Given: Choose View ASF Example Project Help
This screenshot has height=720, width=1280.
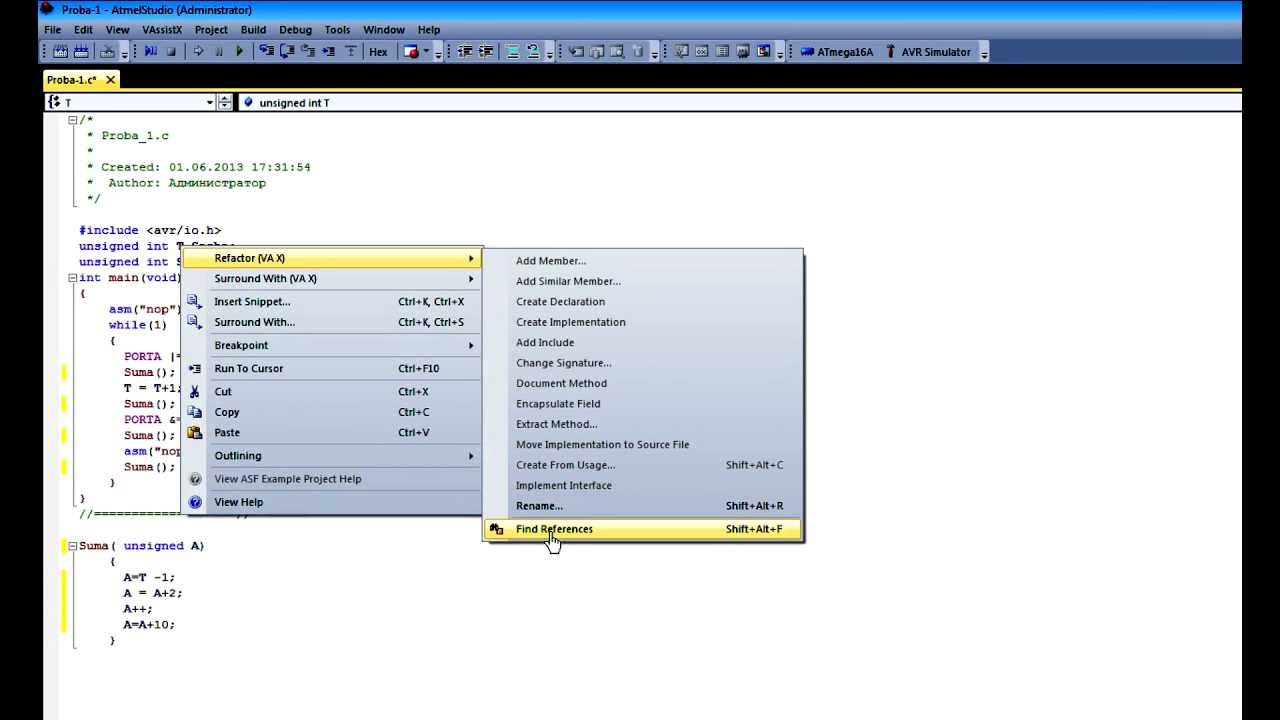Looking at the screenshot, I should point(332,479).
